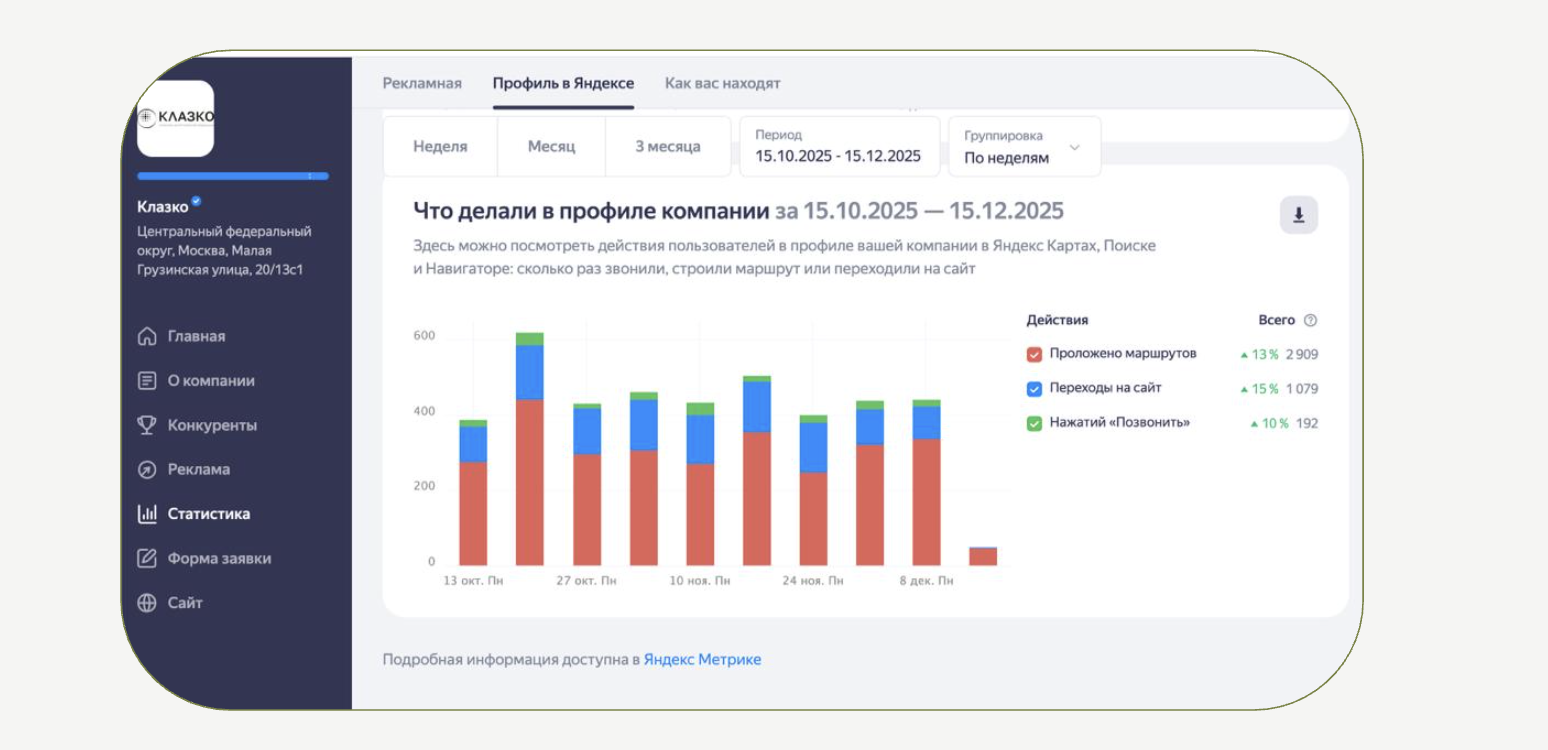Viewport: 1548px width, 750px height.
Task: Toggle the Нажатий «Позвонить» checkbox
Action: click(x=1035, y=423)
